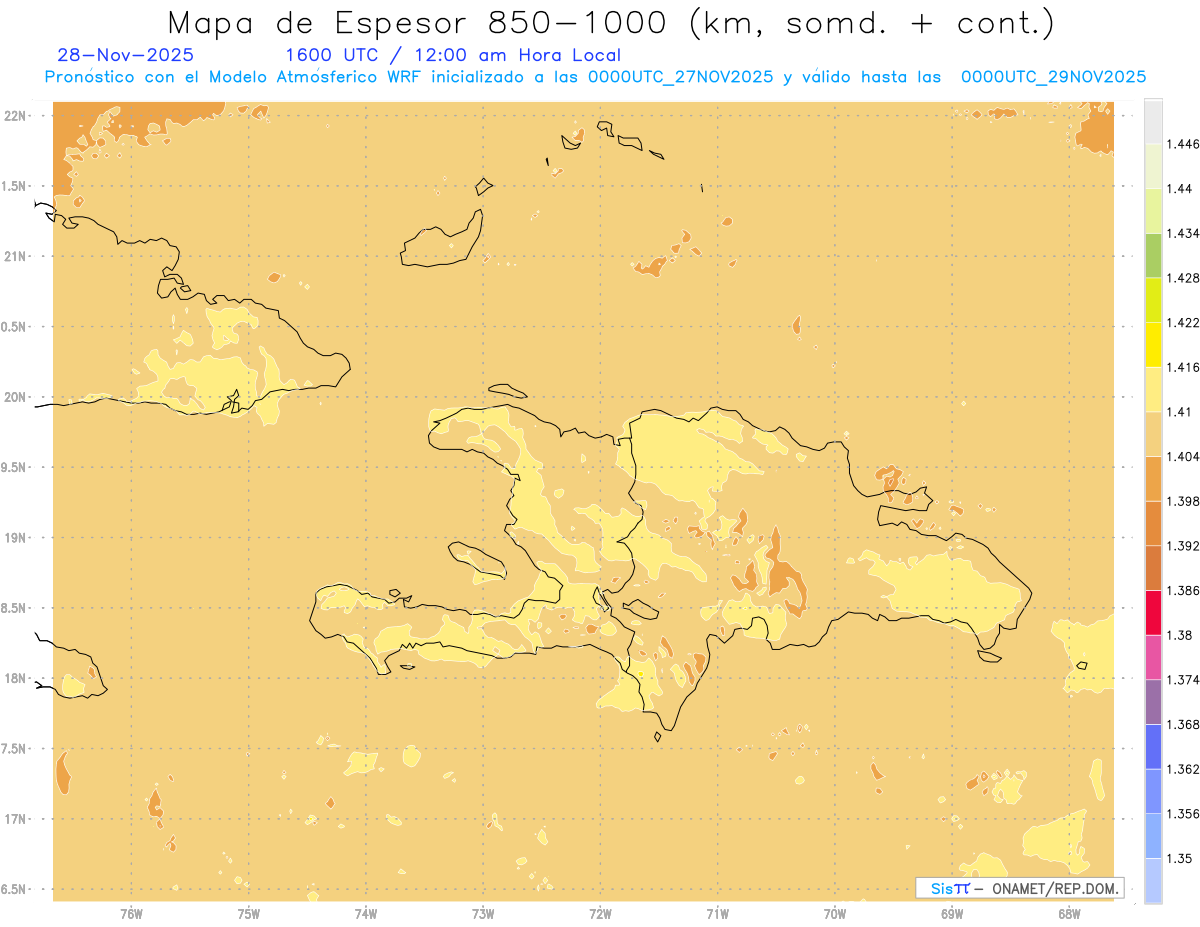Click the 22N latitude label
The width and height of the screenshot is (1200, 927).
(15, 116)
